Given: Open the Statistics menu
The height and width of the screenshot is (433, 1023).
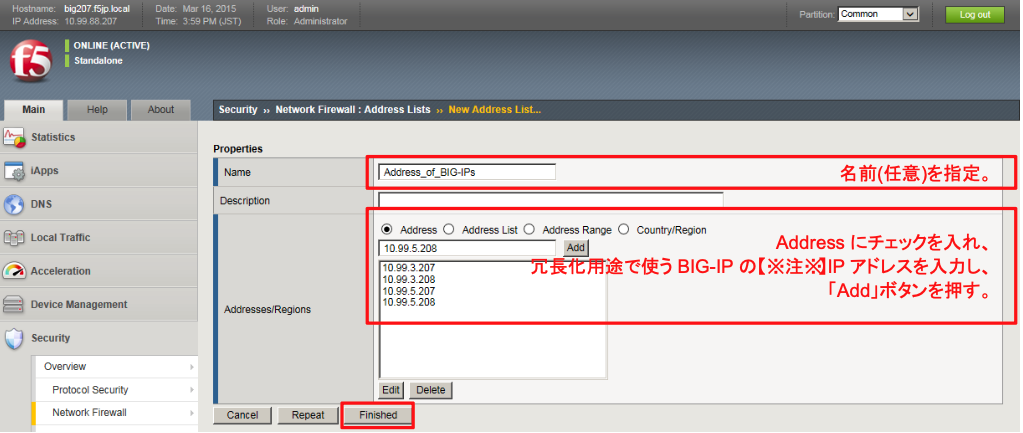Looking at the screenshot, I should tap(99, 137).
